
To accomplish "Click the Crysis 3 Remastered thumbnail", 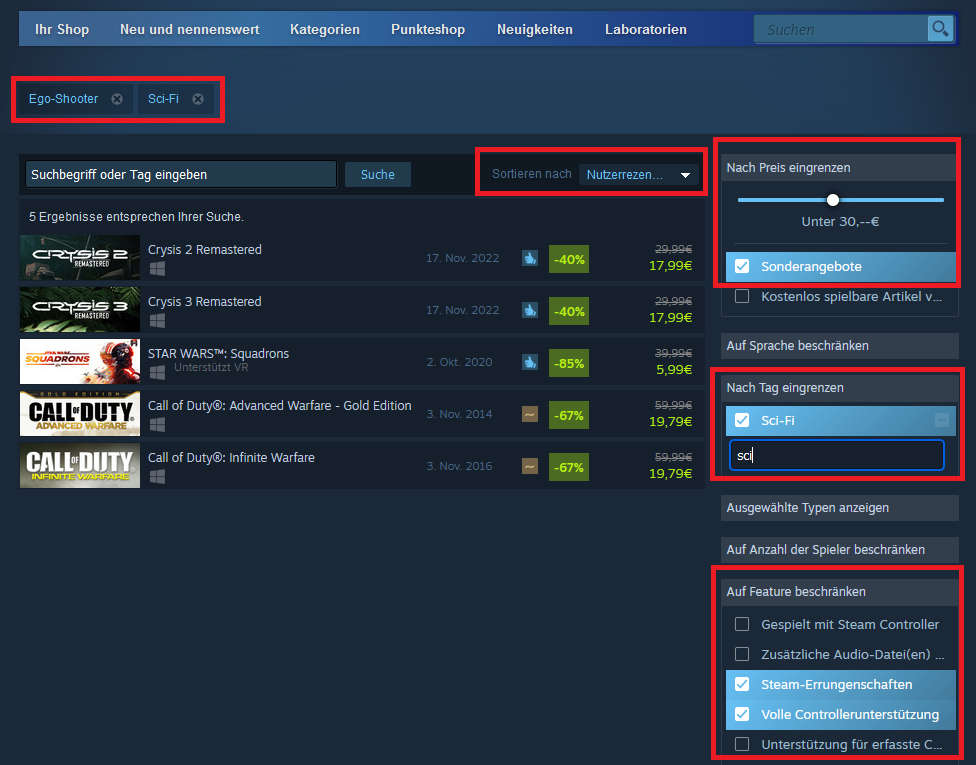I will (x=80, y=309).
